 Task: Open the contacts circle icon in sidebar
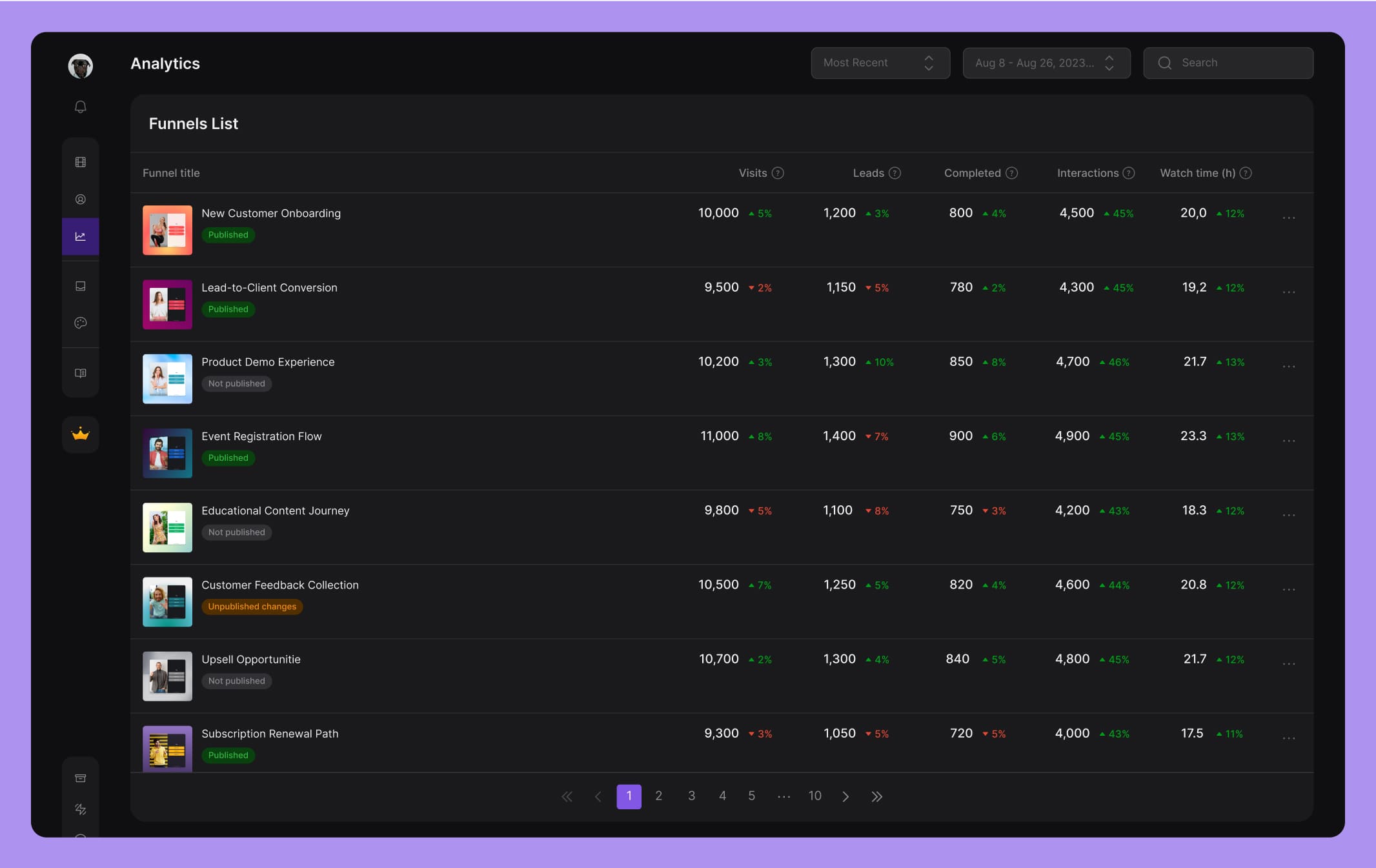click(x=80, y=199)
